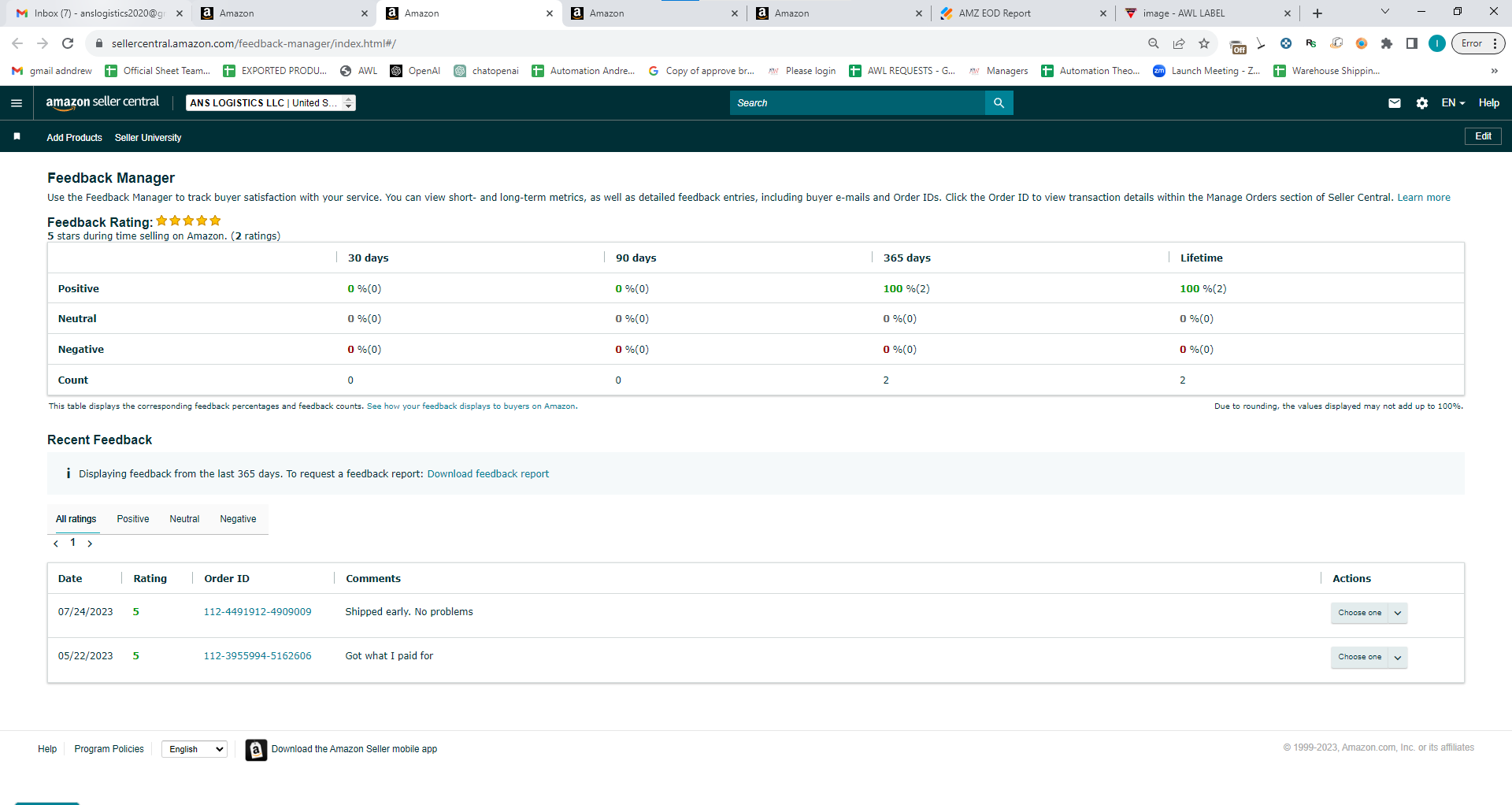The height and width of the screenshot is (805, 1512).
Task: Switch to the Neutral tab
Action: pos(184,519)
